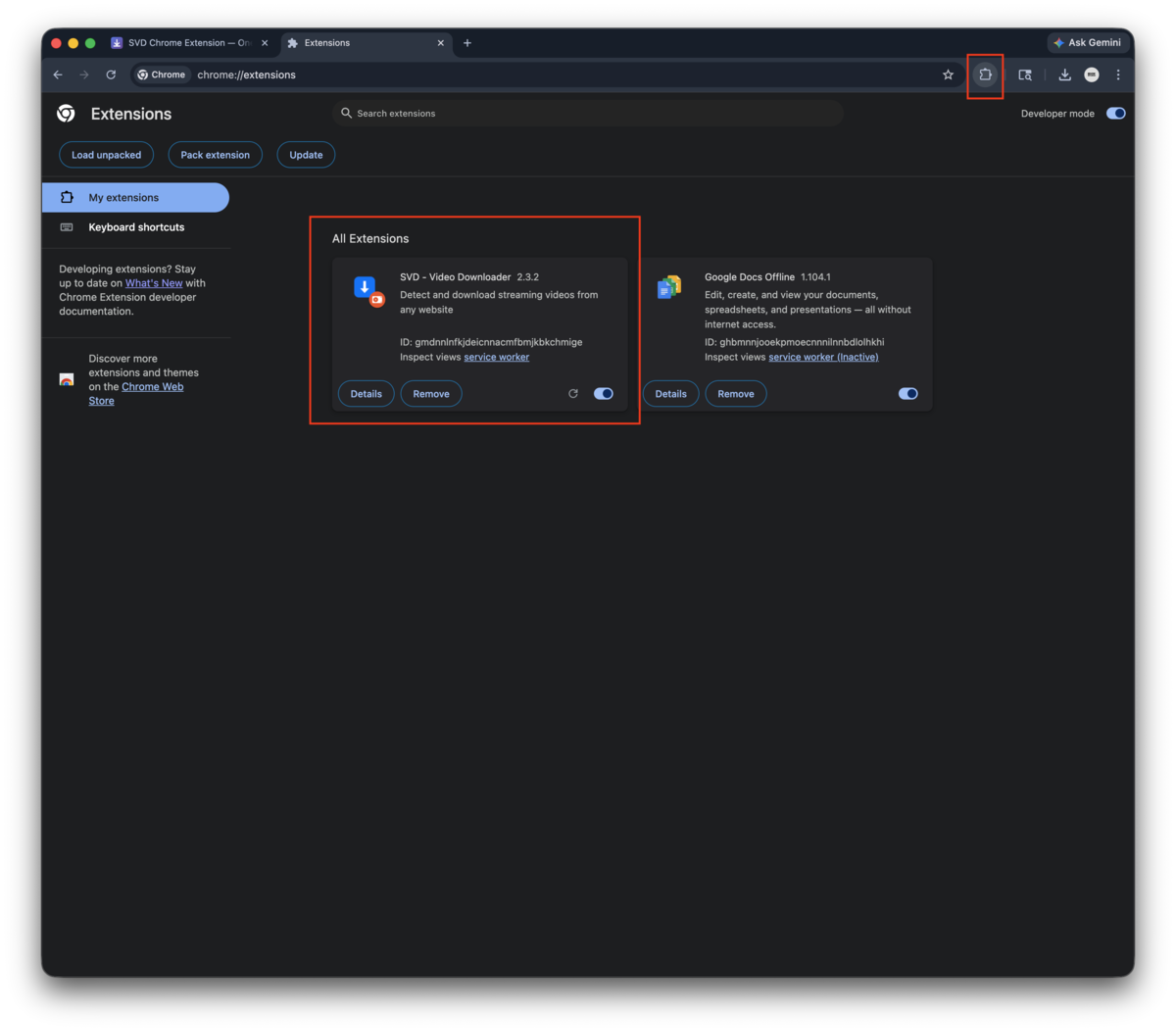The image size is (1176, 1032).
Task: Close the SVD Chrome Extension tab
Action: (265, 43)
